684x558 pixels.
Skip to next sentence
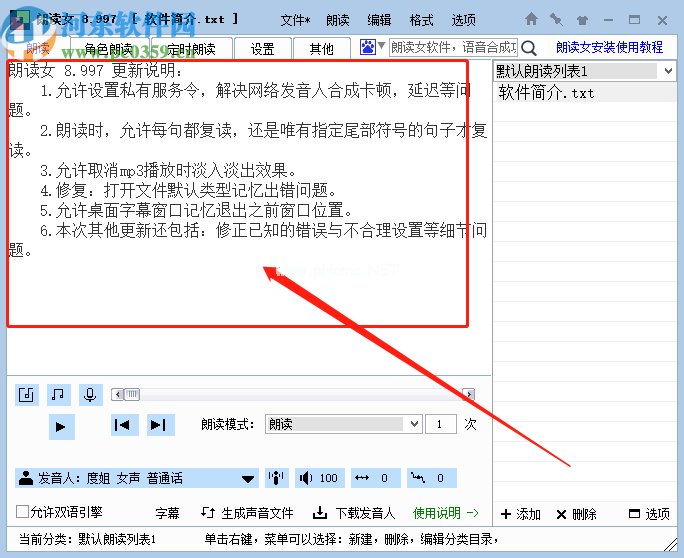tap(159, 425)
